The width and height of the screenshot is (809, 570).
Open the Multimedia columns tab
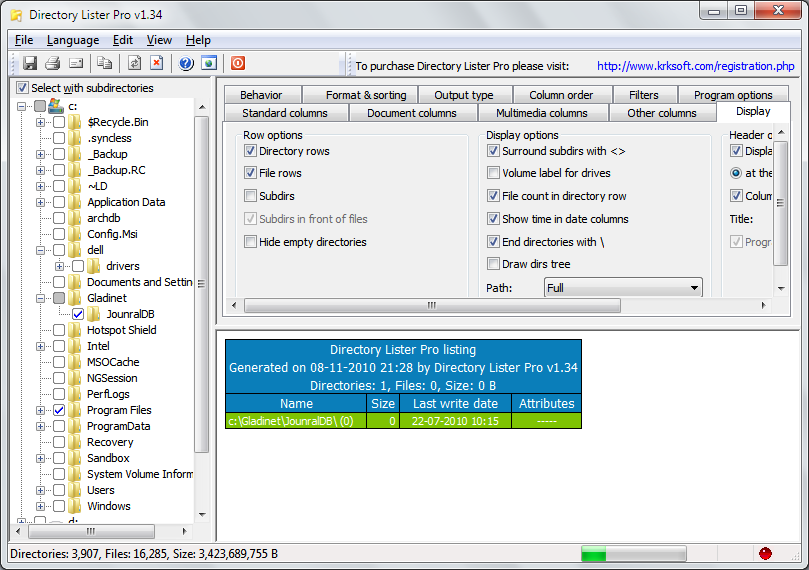[x=541, y=113]
